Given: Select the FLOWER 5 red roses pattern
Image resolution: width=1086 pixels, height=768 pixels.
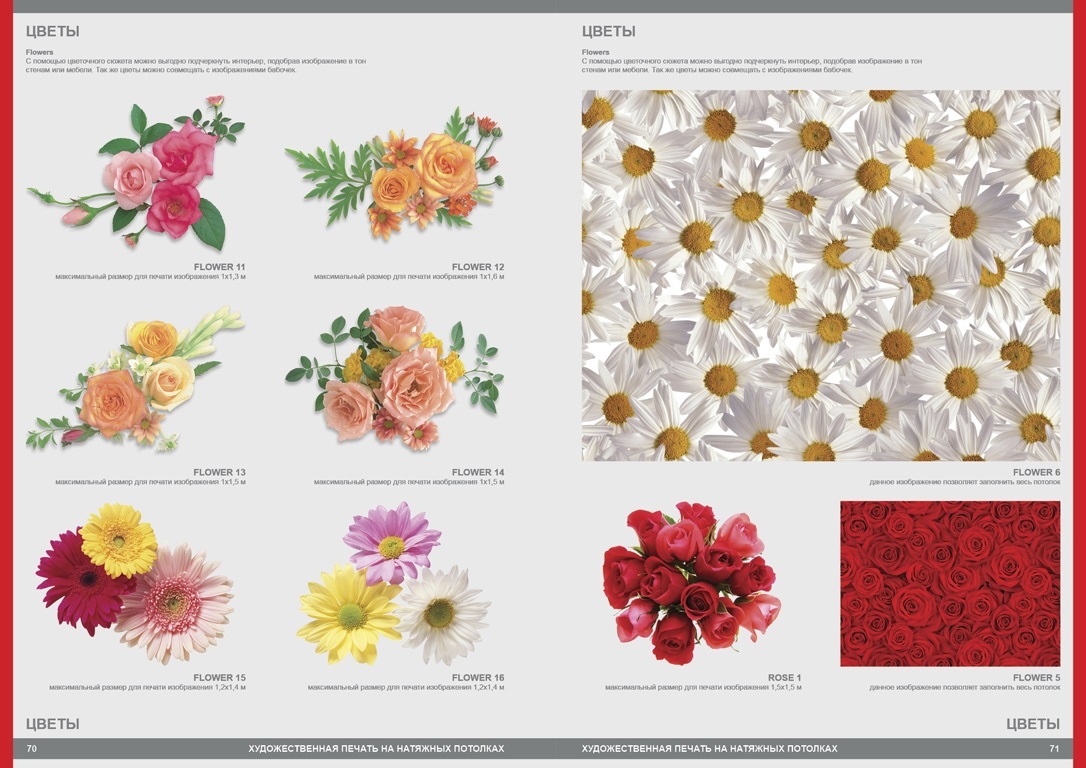Looking at the screenshot, I should pyautogui.click(x=949, y=583).
